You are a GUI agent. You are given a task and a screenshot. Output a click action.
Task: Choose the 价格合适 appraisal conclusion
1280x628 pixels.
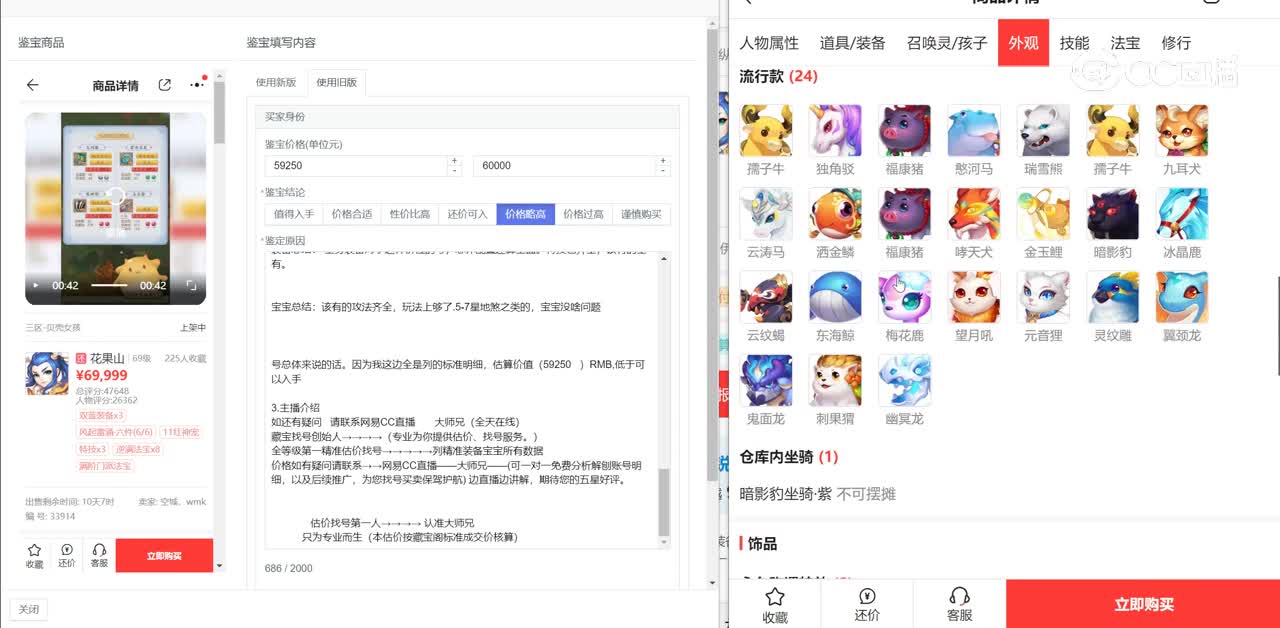pos(352,214)
